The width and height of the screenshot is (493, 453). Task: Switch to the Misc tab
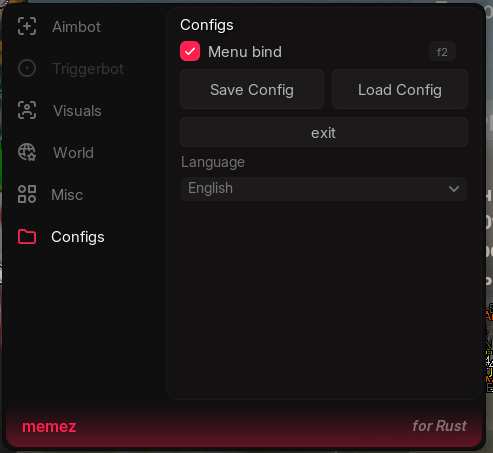(67, 195)
